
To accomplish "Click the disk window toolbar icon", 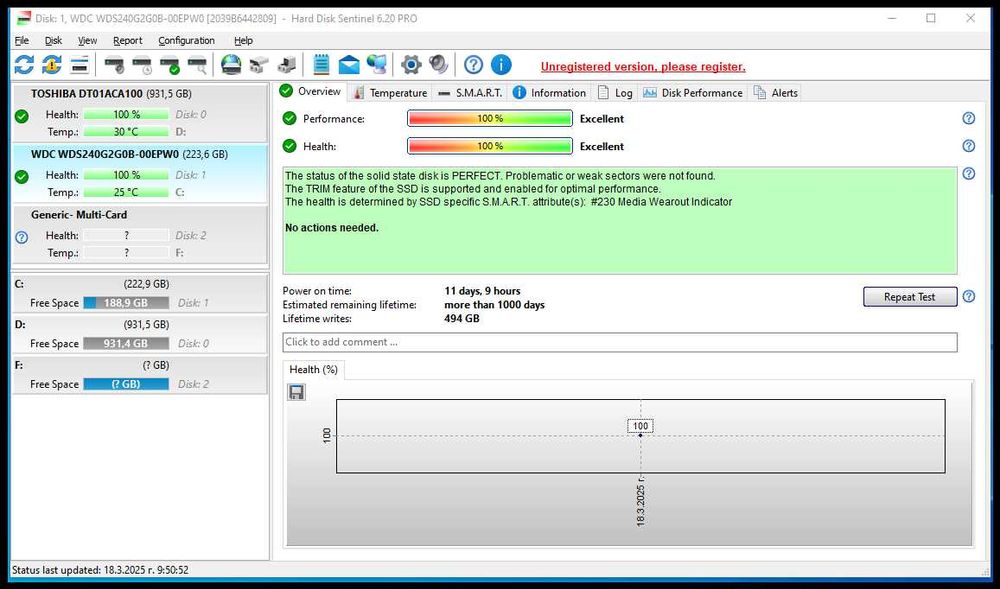I will pyautogui.click(x=79, y=64).
